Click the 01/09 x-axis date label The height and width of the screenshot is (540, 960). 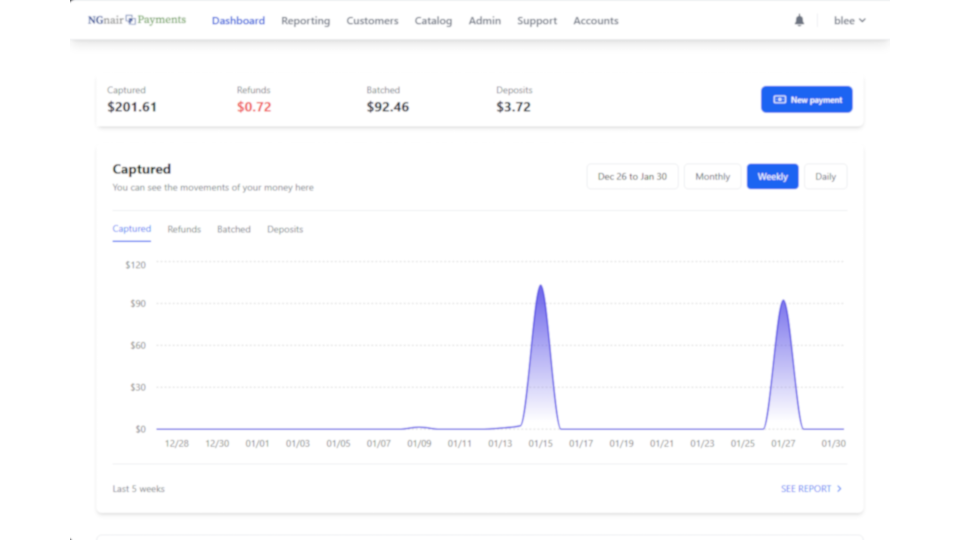pyautogui.click(x=419, y=443)
